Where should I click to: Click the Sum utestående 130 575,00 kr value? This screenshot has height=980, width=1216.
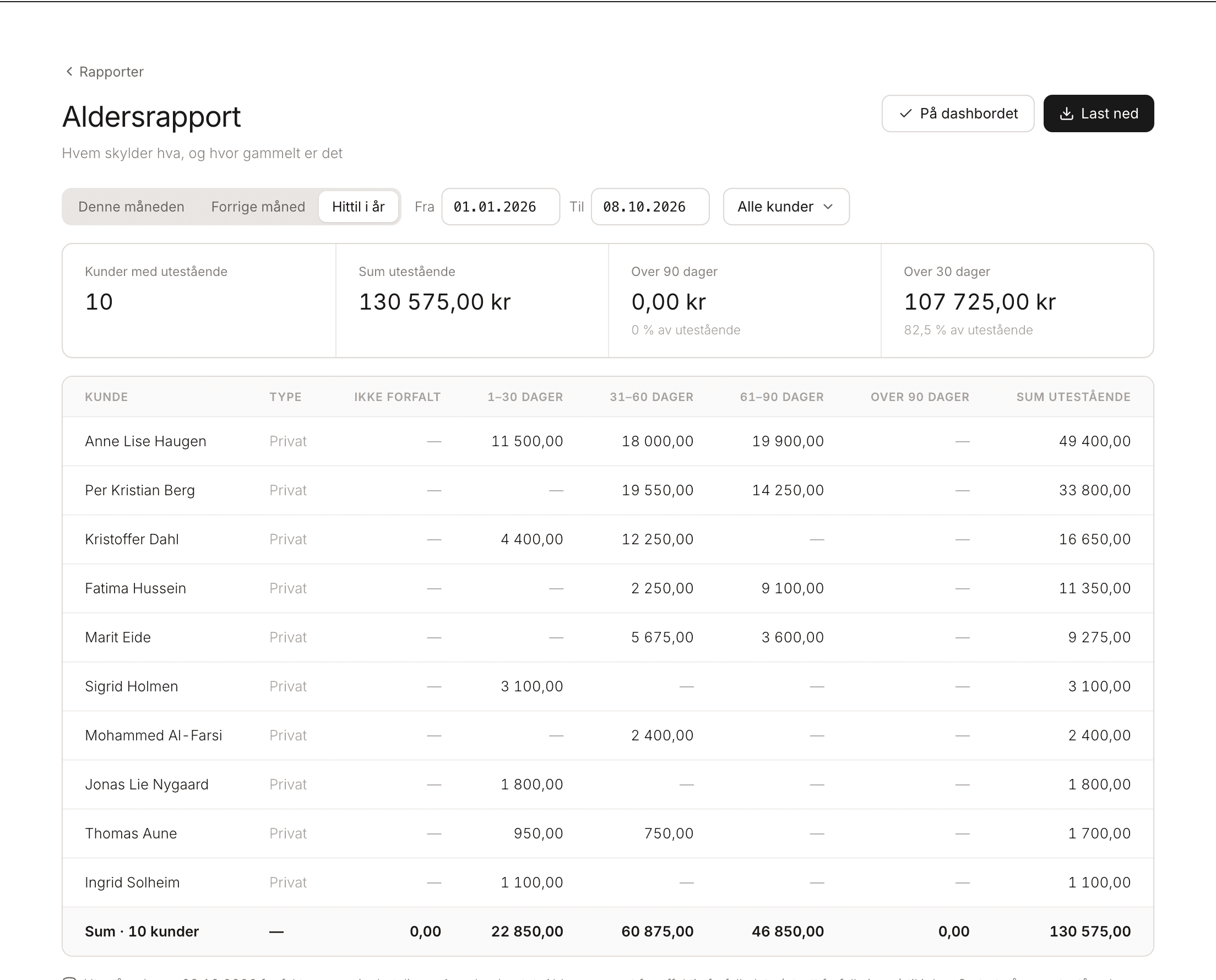(x=435, y=302)
